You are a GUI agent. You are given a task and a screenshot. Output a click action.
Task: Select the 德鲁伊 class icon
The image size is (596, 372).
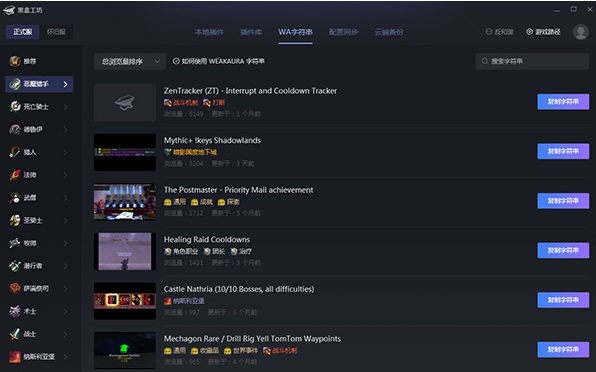15,130
